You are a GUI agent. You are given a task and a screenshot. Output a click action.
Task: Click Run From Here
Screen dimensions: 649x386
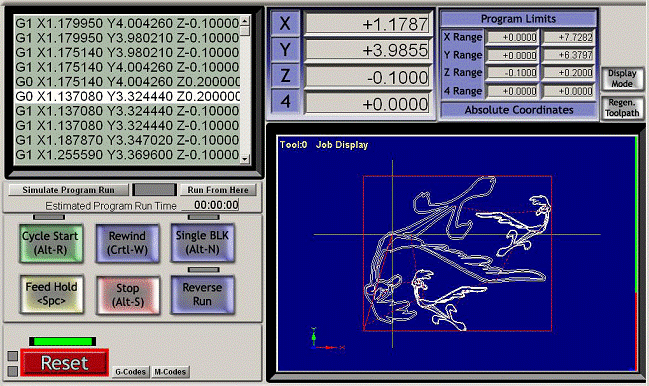tap(218, 190)
